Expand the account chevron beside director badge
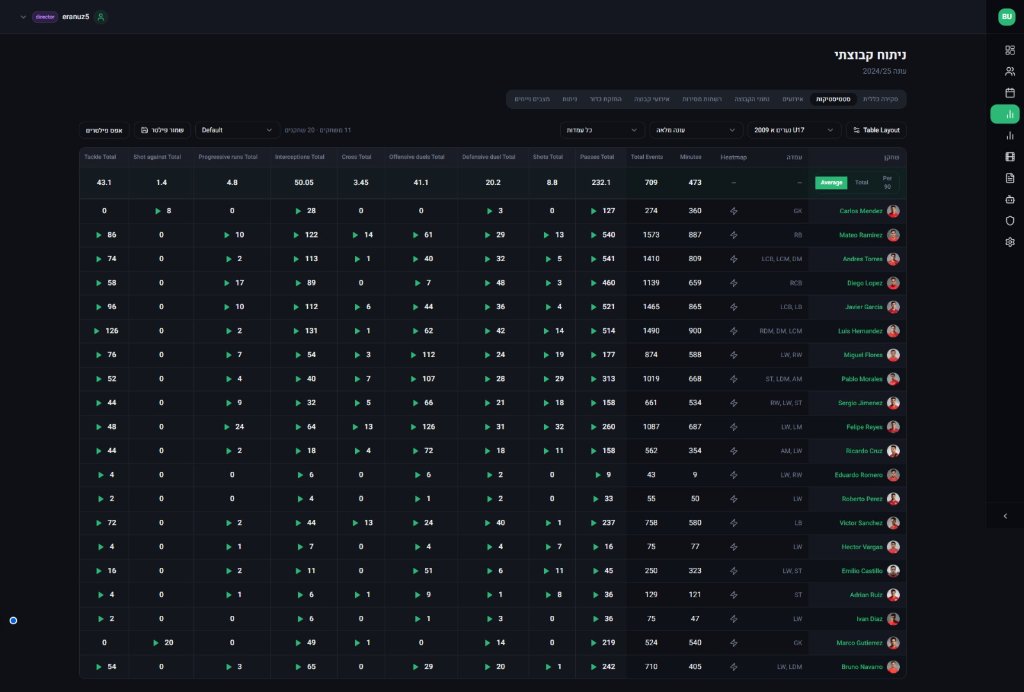 point(23,17)
